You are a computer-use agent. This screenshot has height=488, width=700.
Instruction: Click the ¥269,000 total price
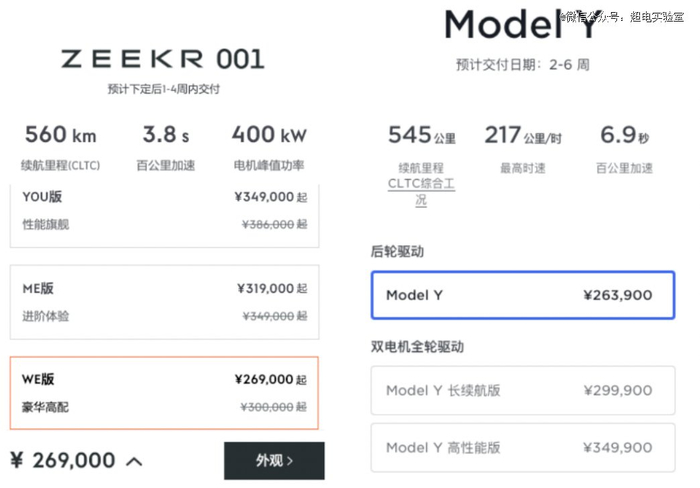coord(63,460)
